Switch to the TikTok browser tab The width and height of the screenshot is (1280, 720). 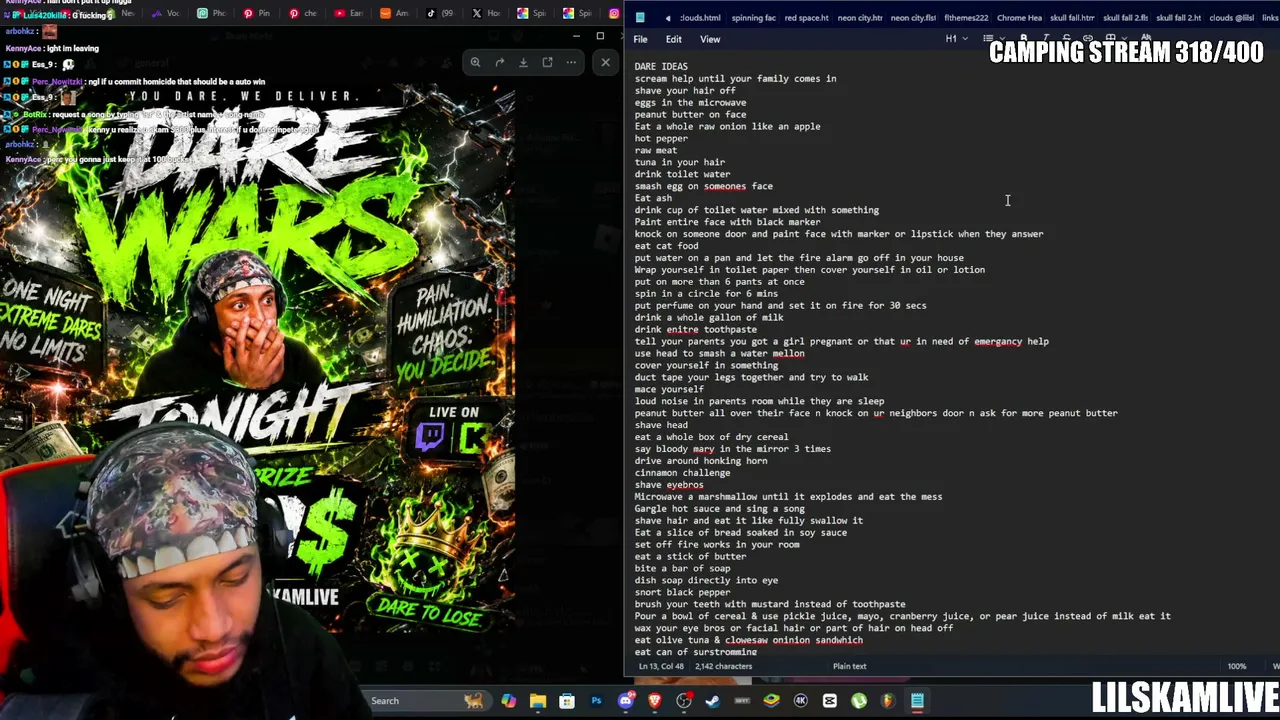click(x=440, y=13)
